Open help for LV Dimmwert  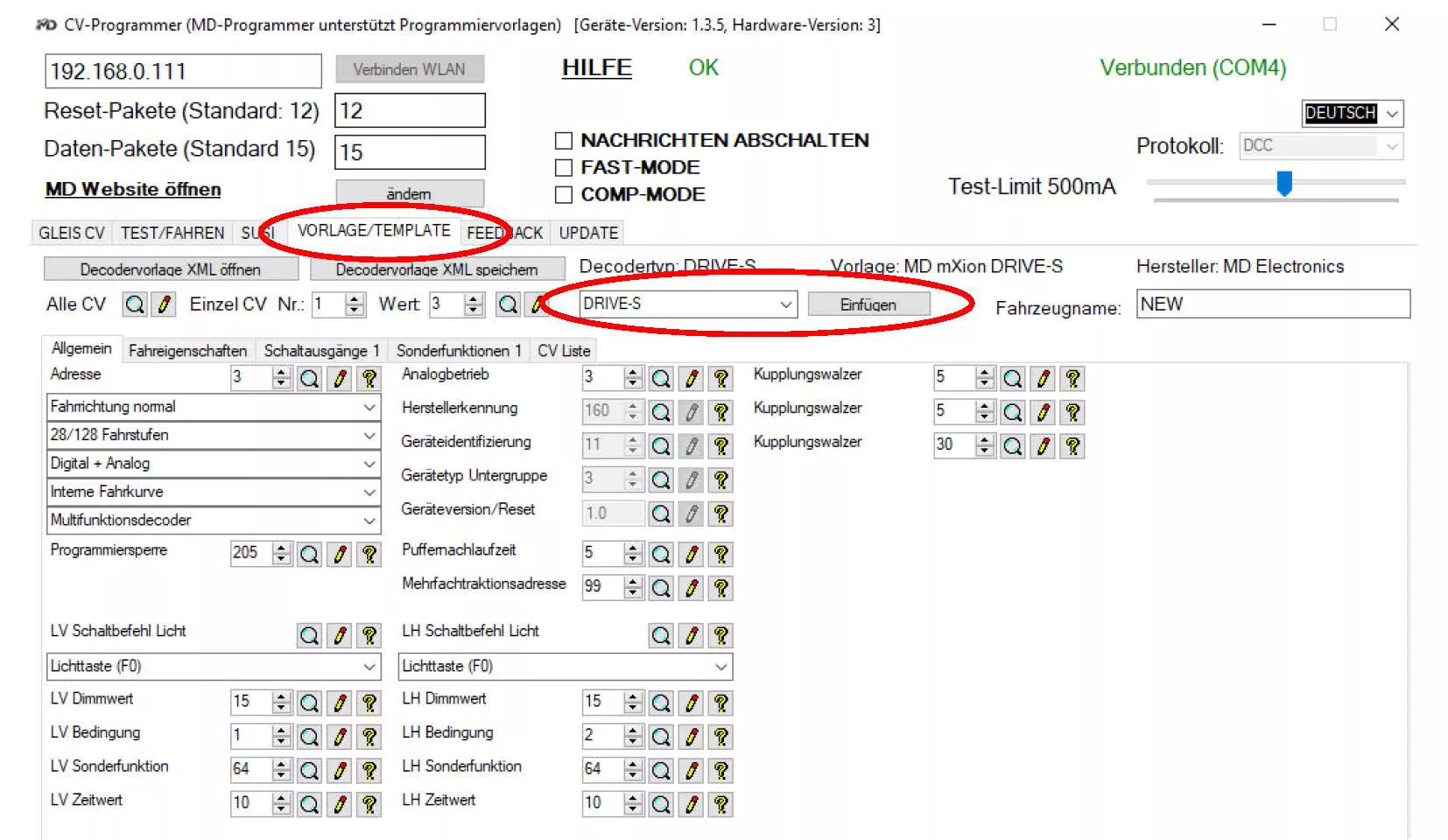pos(369,703)
